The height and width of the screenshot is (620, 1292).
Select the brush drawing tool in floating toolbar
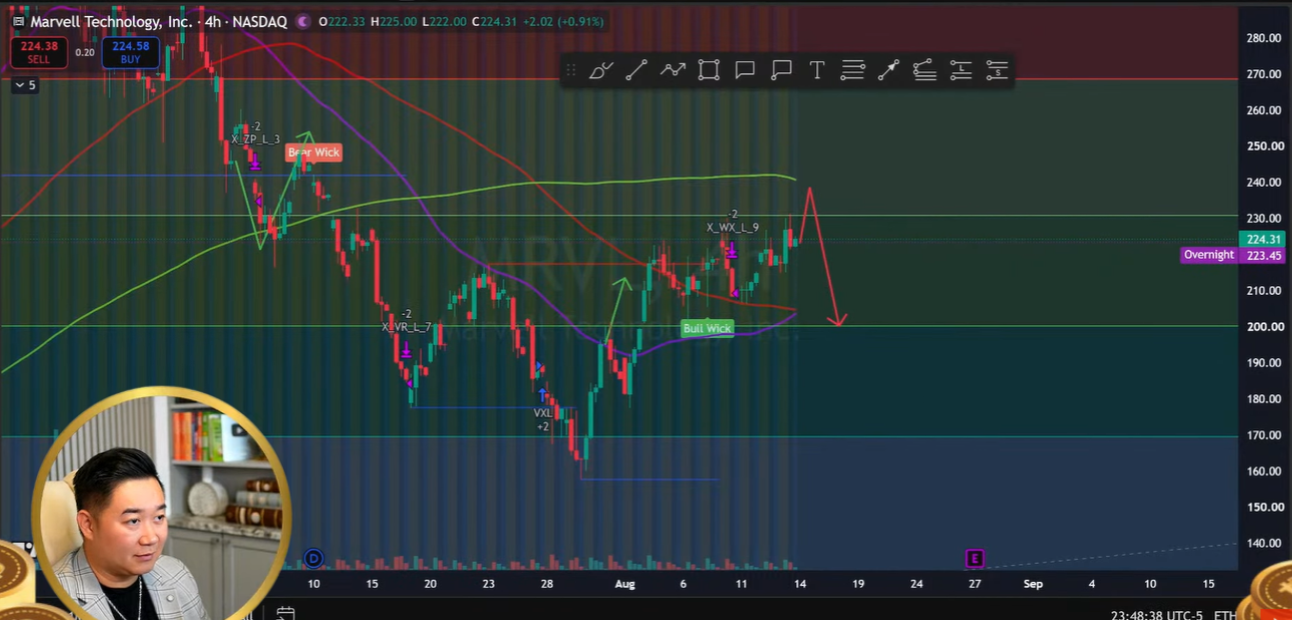click(x=601, y=70)
